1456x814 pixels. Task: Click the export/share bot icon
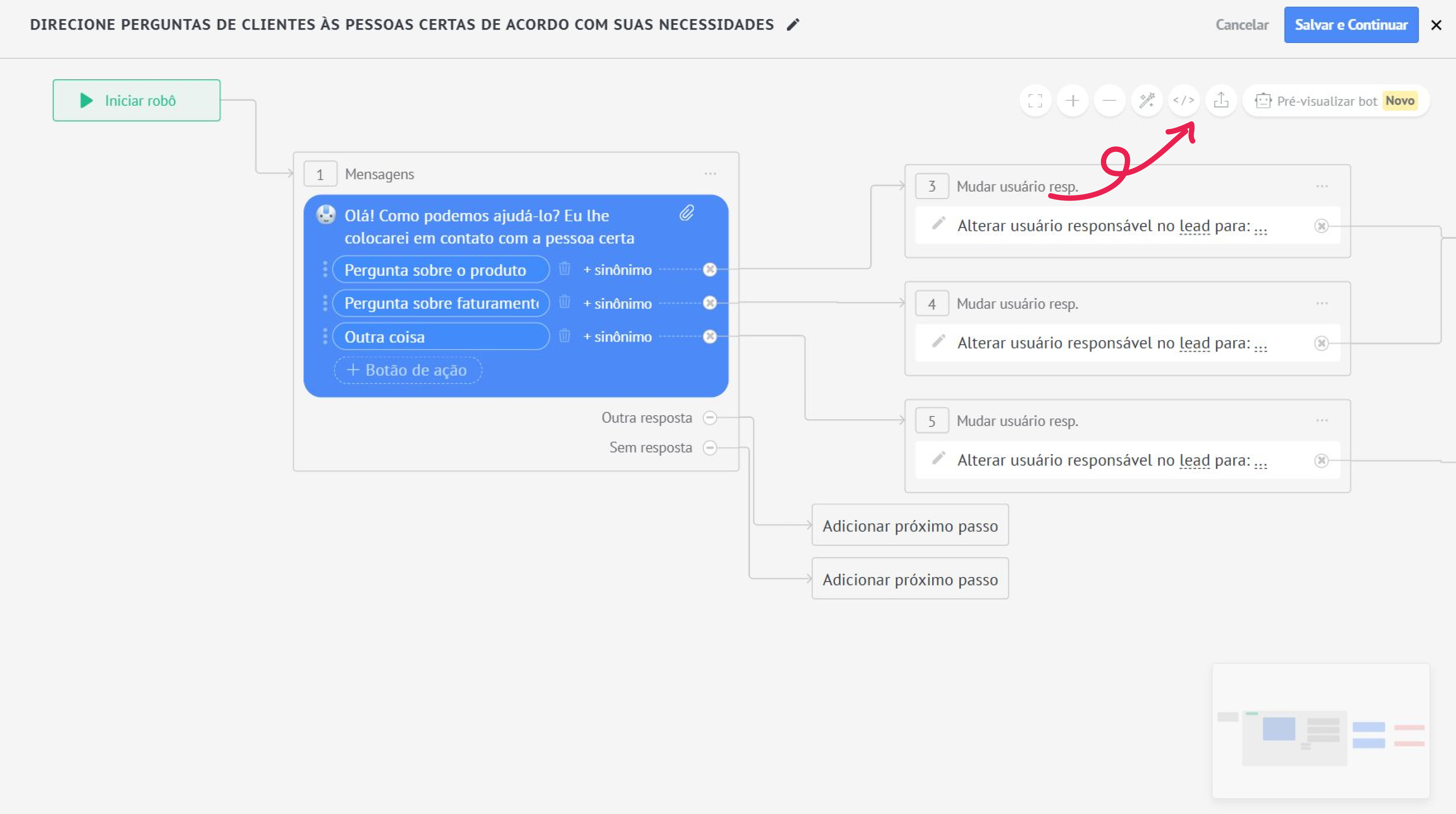click(1221, 101)
